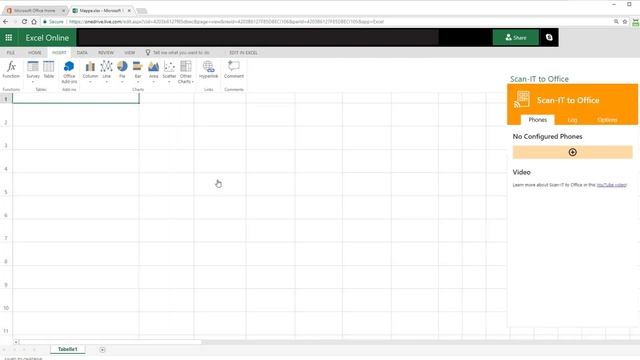Open the Skype icon in header
Screen dimensions: 640x360
[549, 38]
